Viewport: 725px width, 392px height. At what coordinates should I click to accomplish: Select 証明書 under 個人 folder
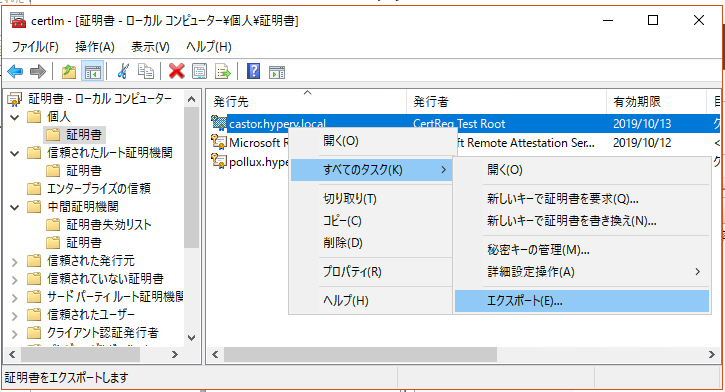tap(83, 135)
